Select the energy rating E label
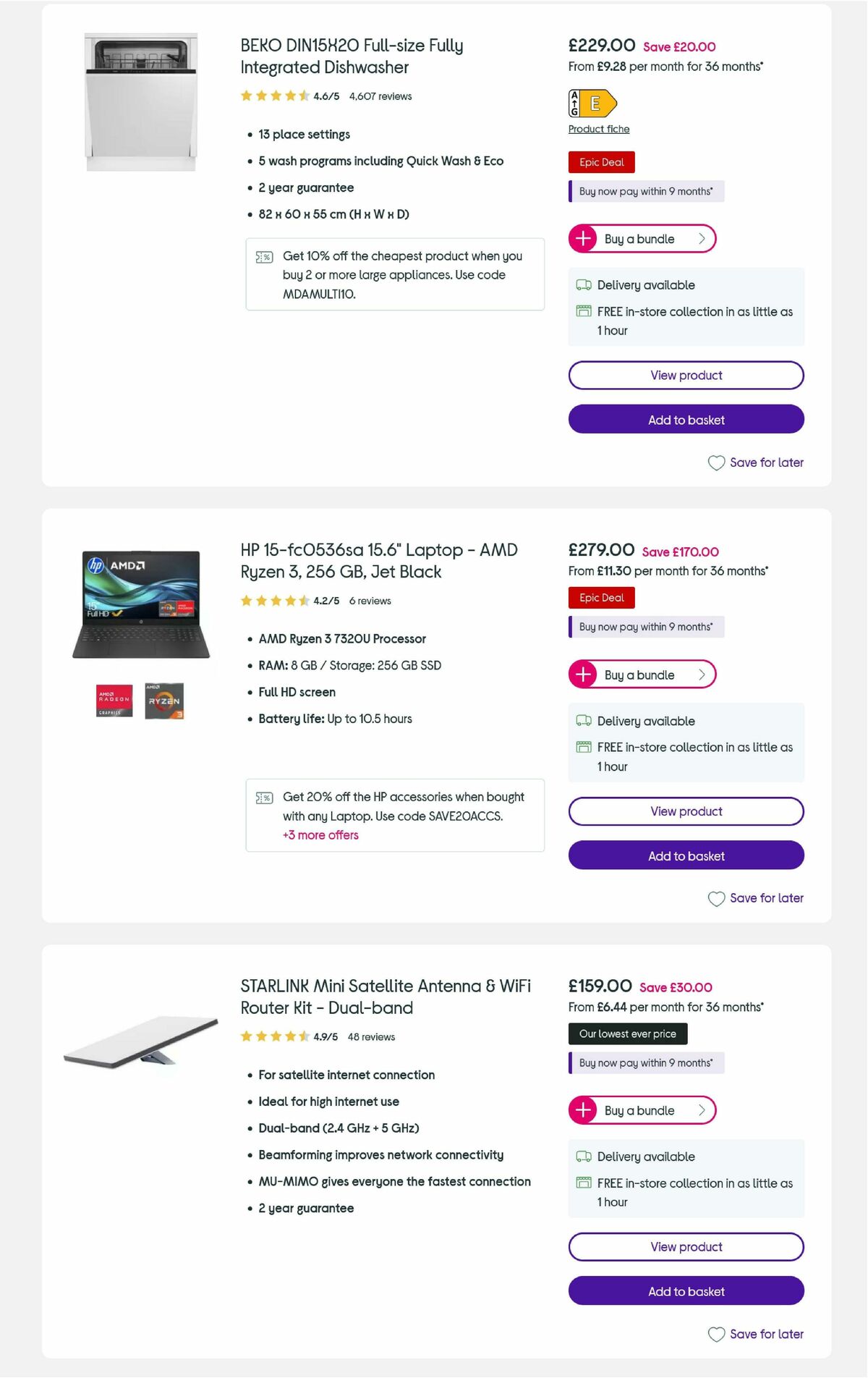 (x=593, y=103)
